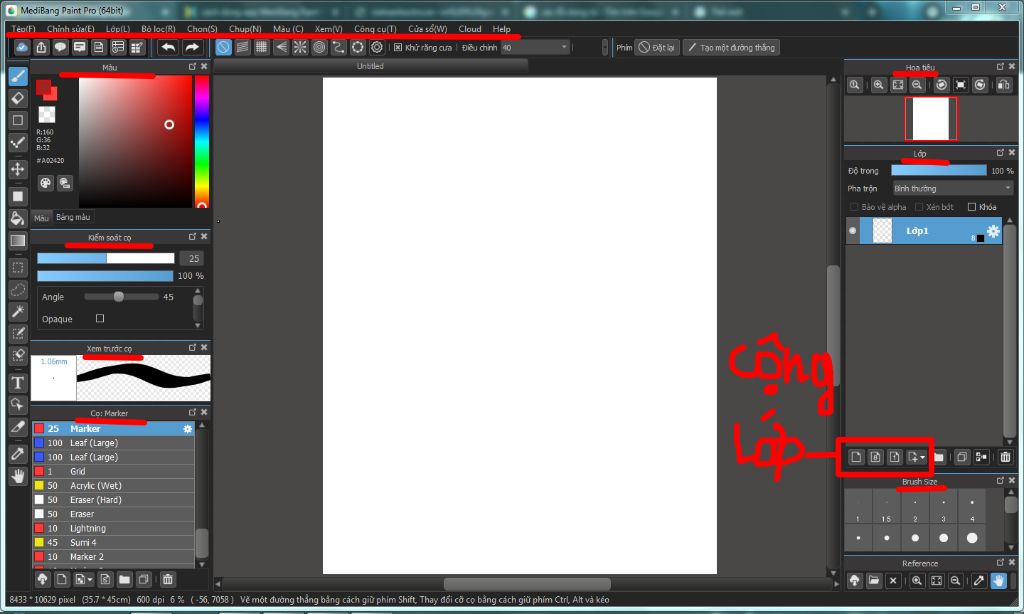Open the Chỉnh sửa(E) menu
1024x614 pixels.
coord(71,29)
